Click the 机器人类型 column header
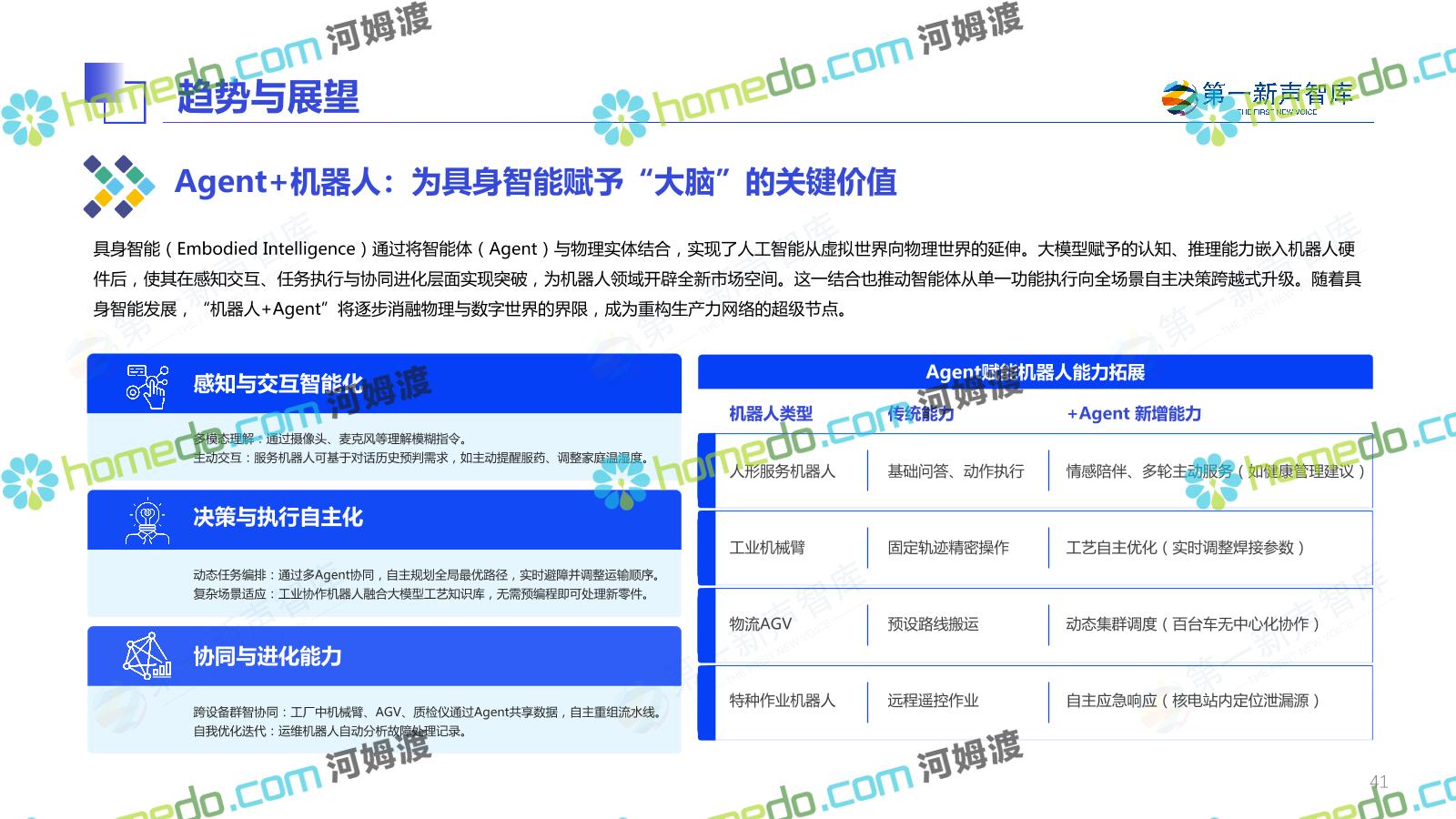 click(x=770, y=414)
